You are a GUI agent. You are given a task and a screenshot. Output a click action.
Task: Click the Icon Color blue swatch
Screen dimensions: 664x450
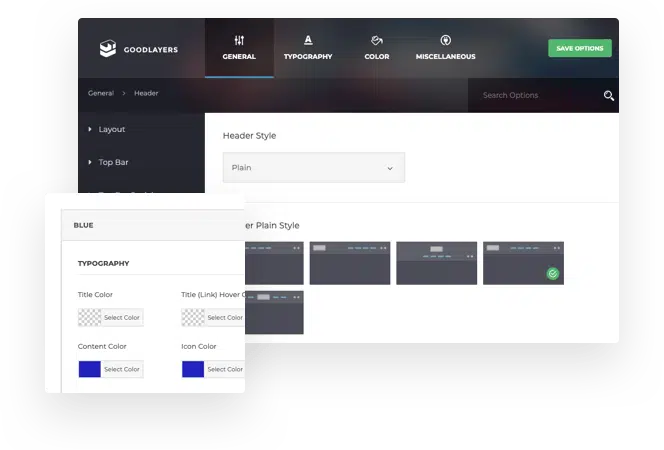(193, 369)
